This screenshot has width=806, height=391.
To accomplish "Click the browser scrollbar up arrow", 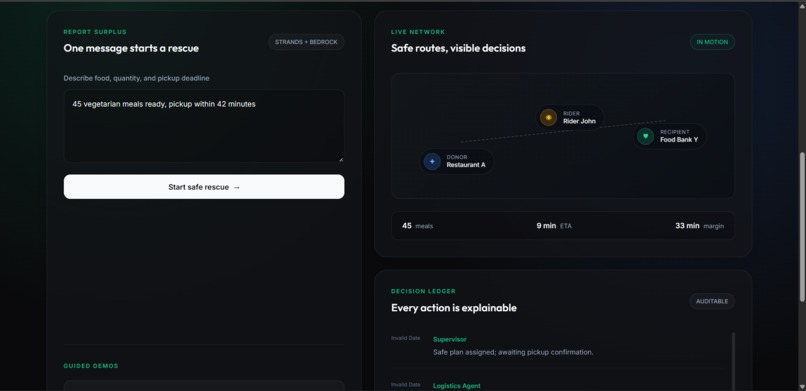I will point(802,5).
